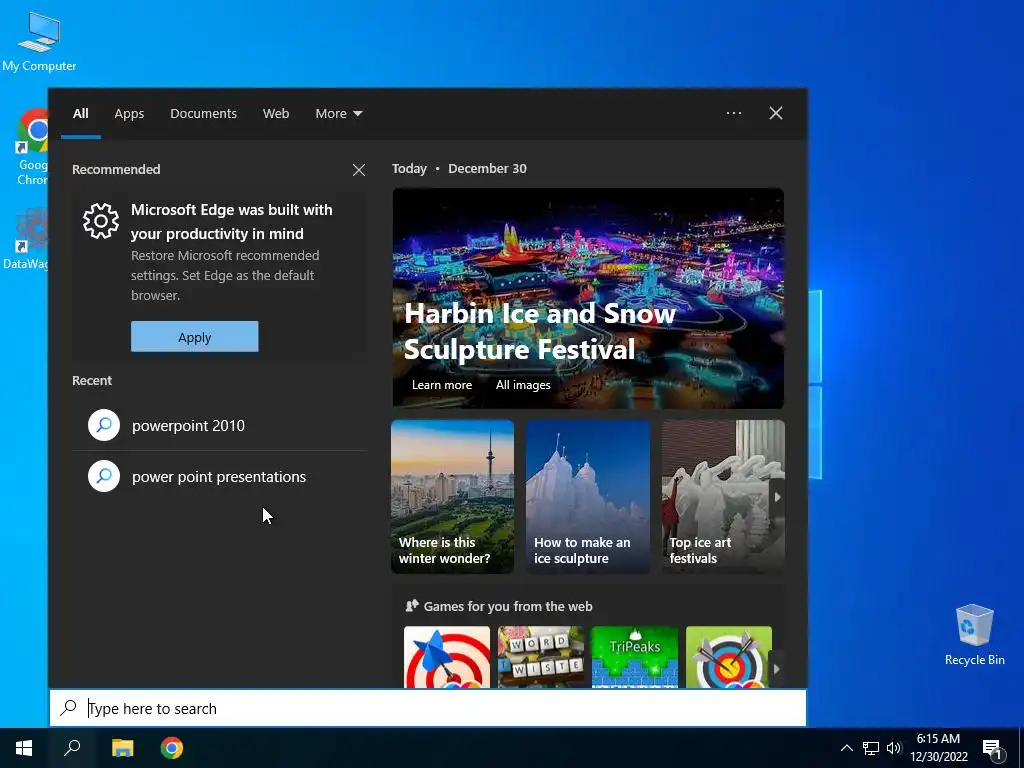The height and width of the screenshot is (768, 1024).
Task: Open the three-dots options menu in search panel
Action: click(734, 113)
